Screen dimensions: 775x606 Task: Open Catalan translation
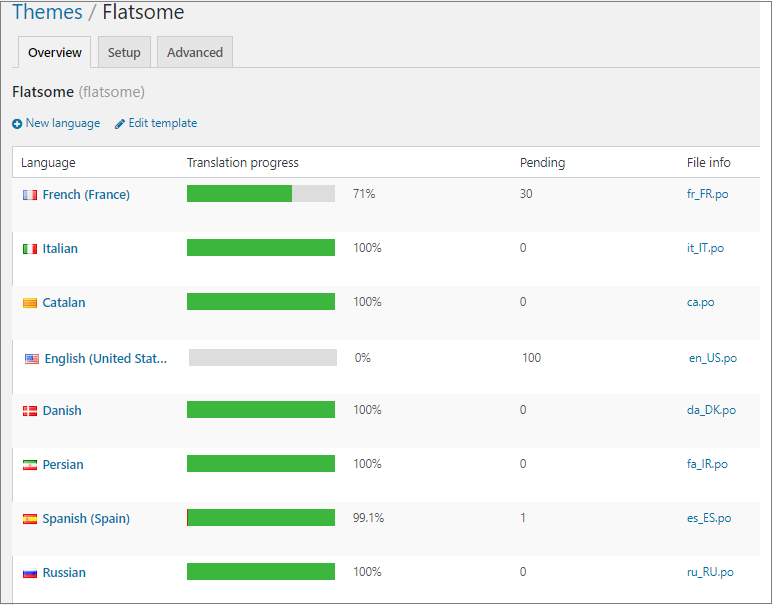point(64,303)
